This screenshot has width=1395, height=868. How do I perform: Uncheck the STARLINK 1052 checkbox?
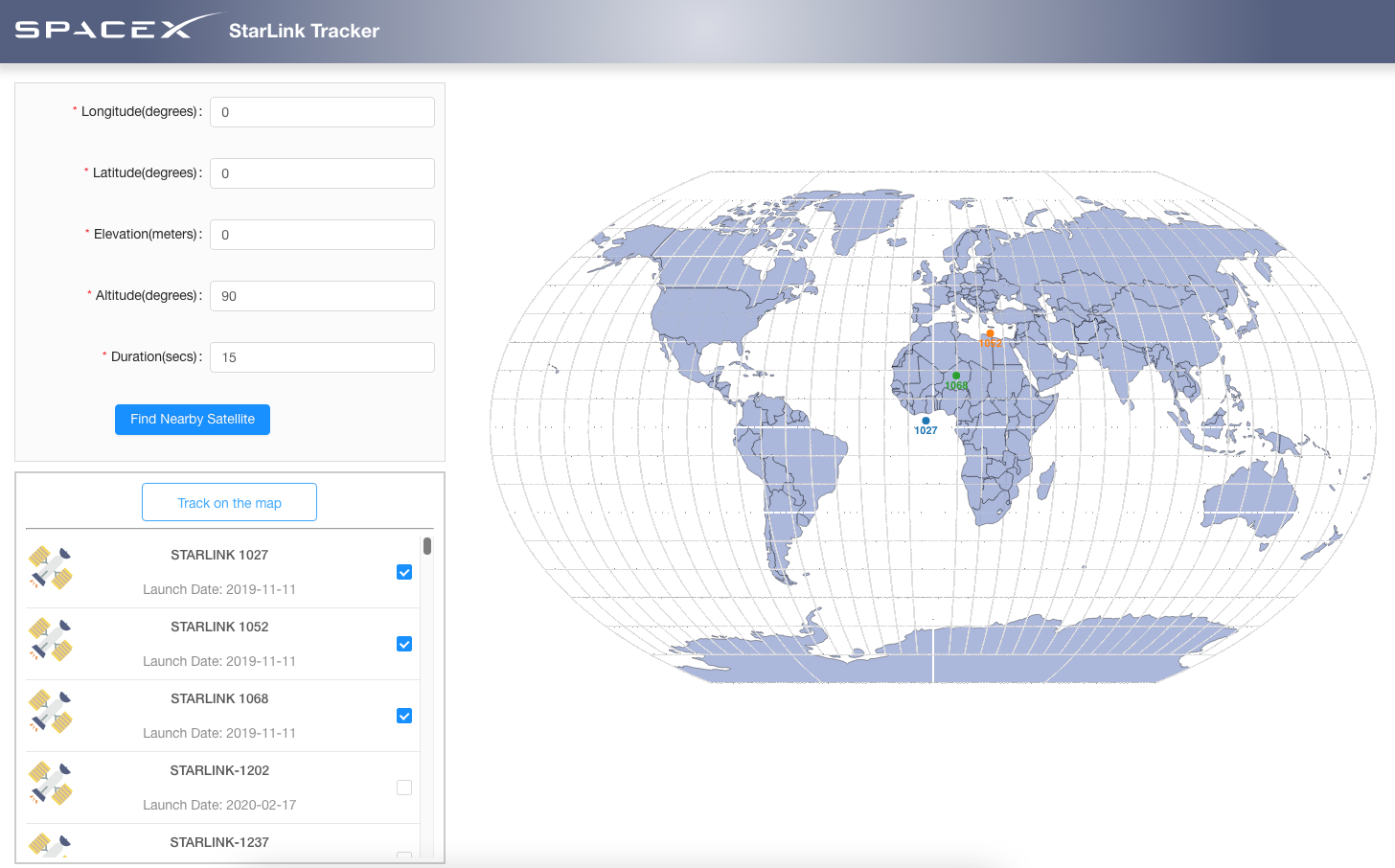tap(404, 644)
